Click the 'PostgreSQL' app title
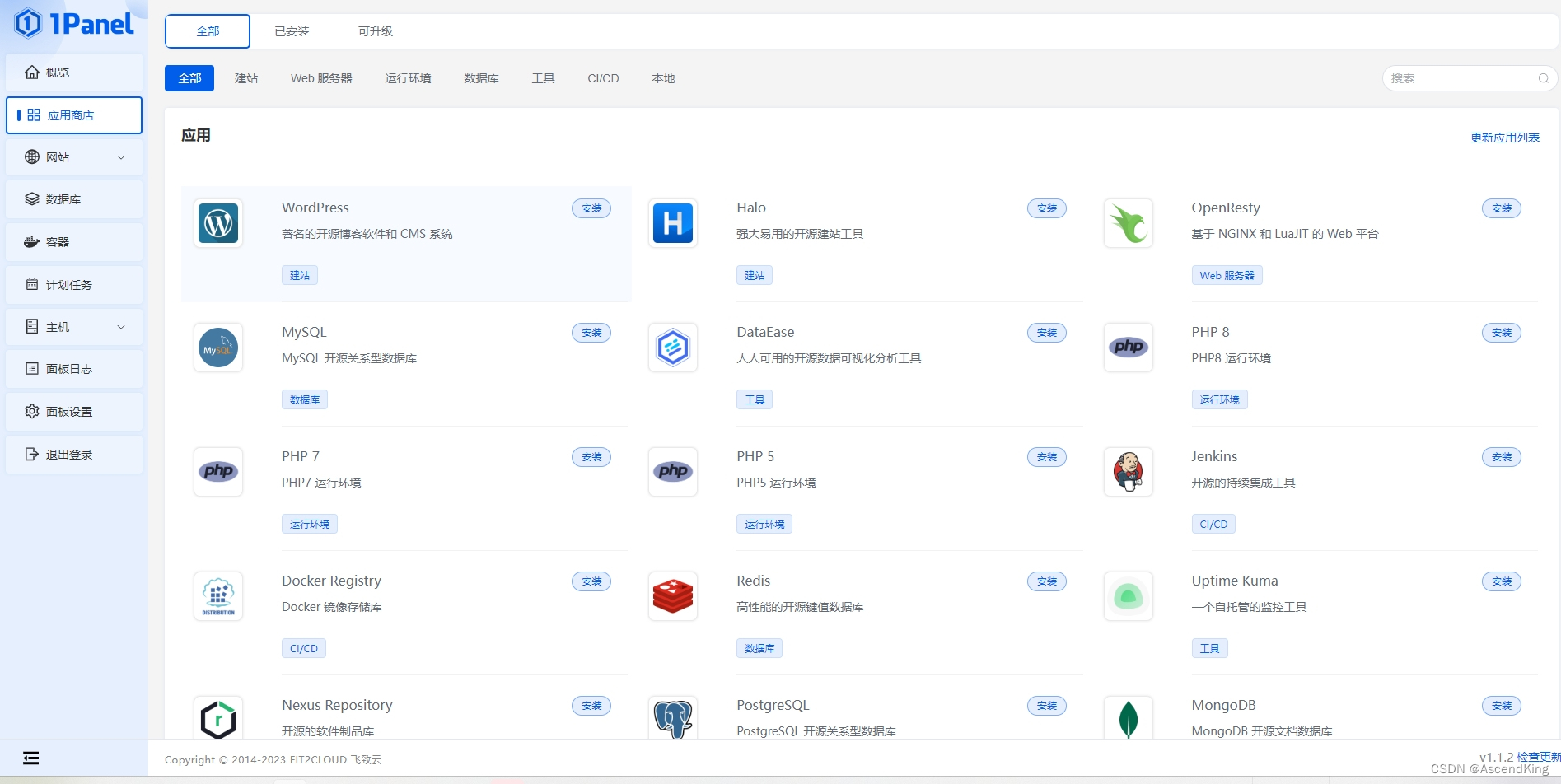The image size is (1561, 784). tap(773, 705)
